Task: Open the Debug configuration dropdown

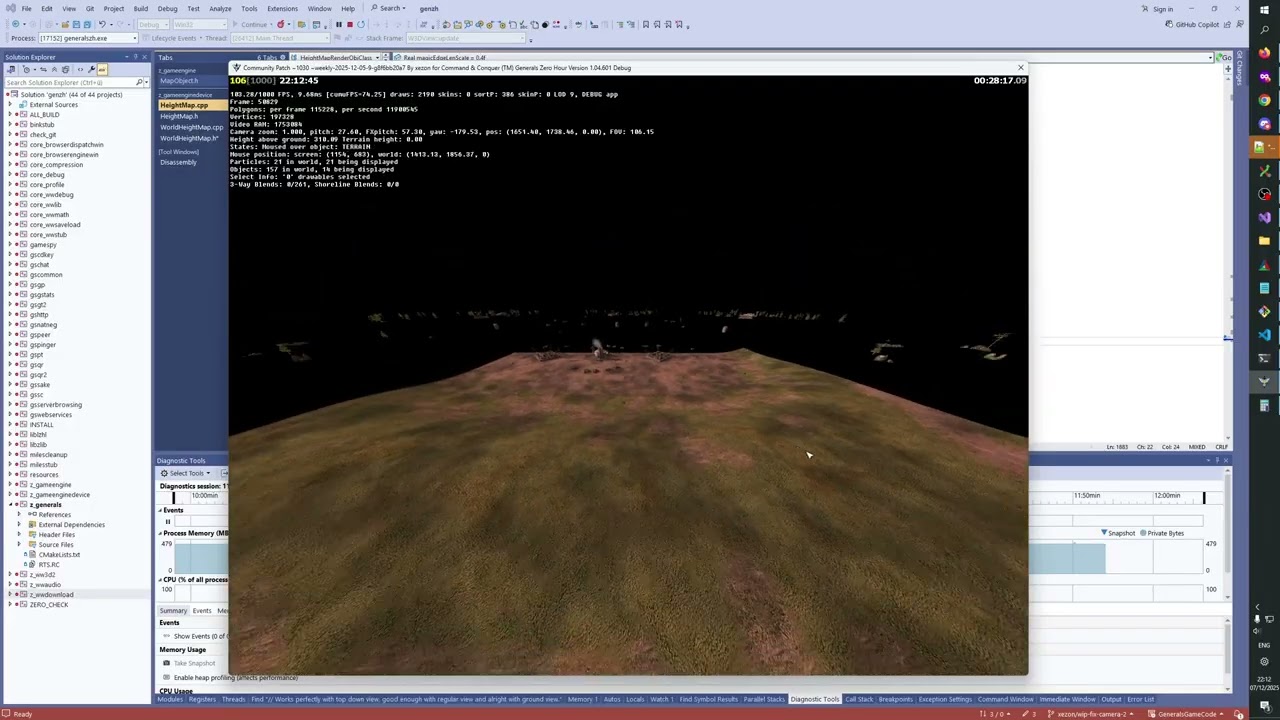Action: tap(153, 24)
